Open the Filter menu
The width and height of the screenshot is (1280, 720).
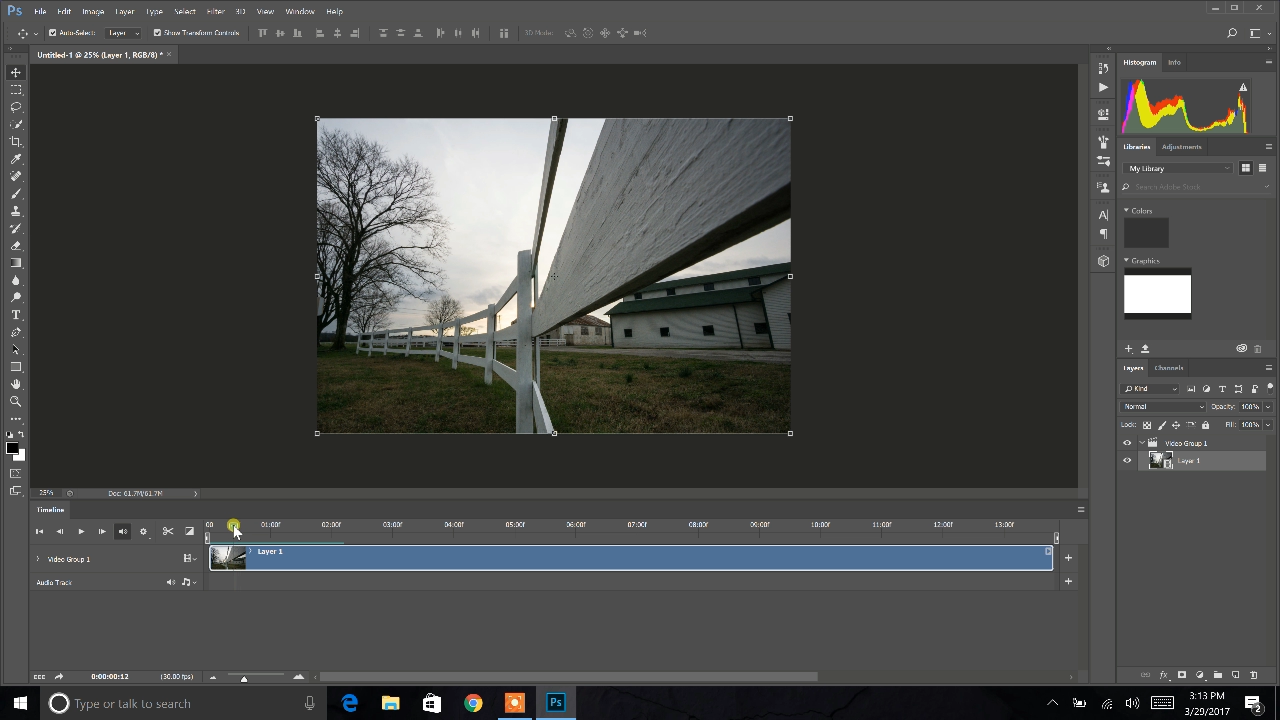pos(215,11)
